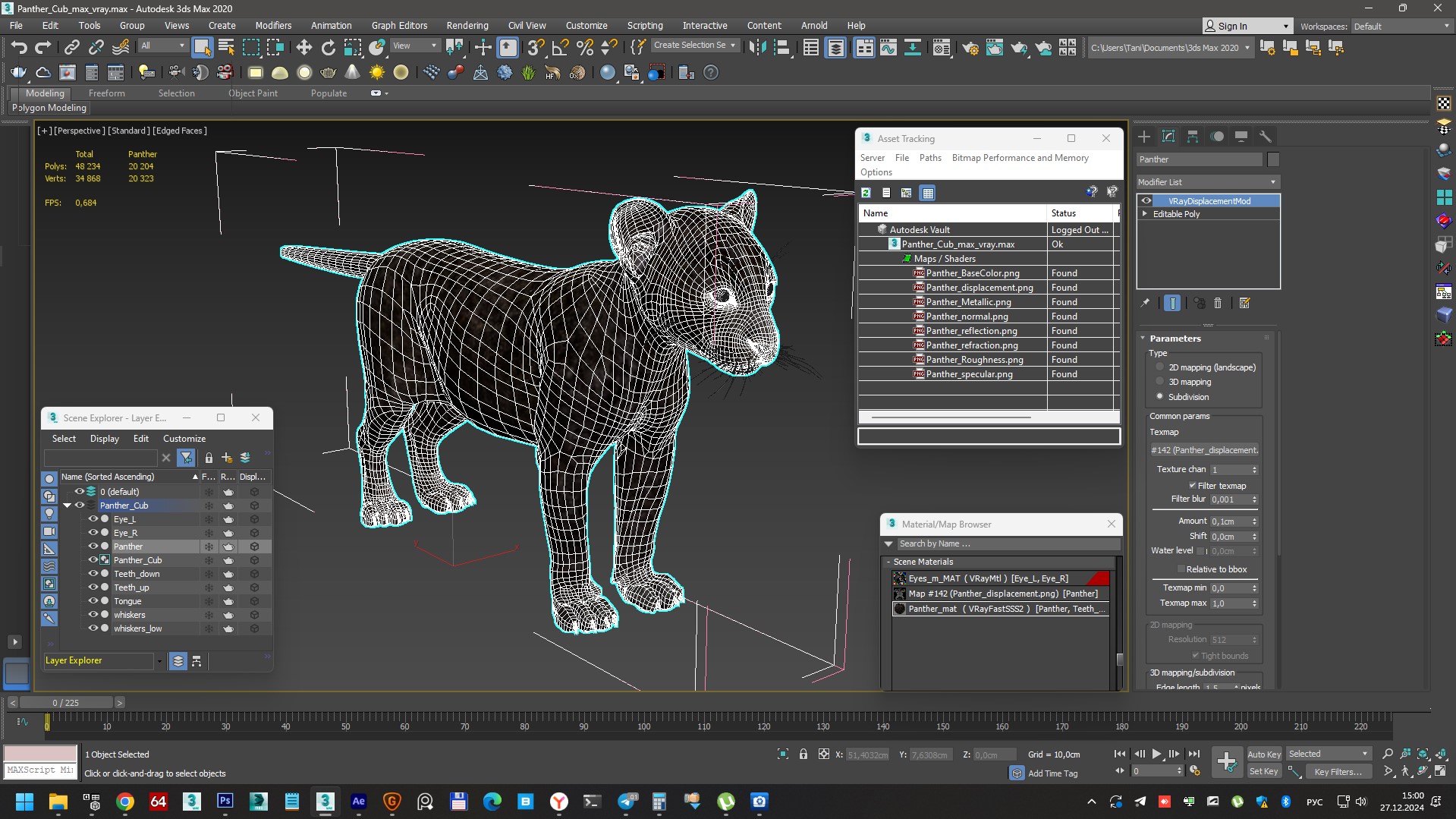Choose the Select and Rotate tool
The image size is (1456, 819).
point(328,48)
